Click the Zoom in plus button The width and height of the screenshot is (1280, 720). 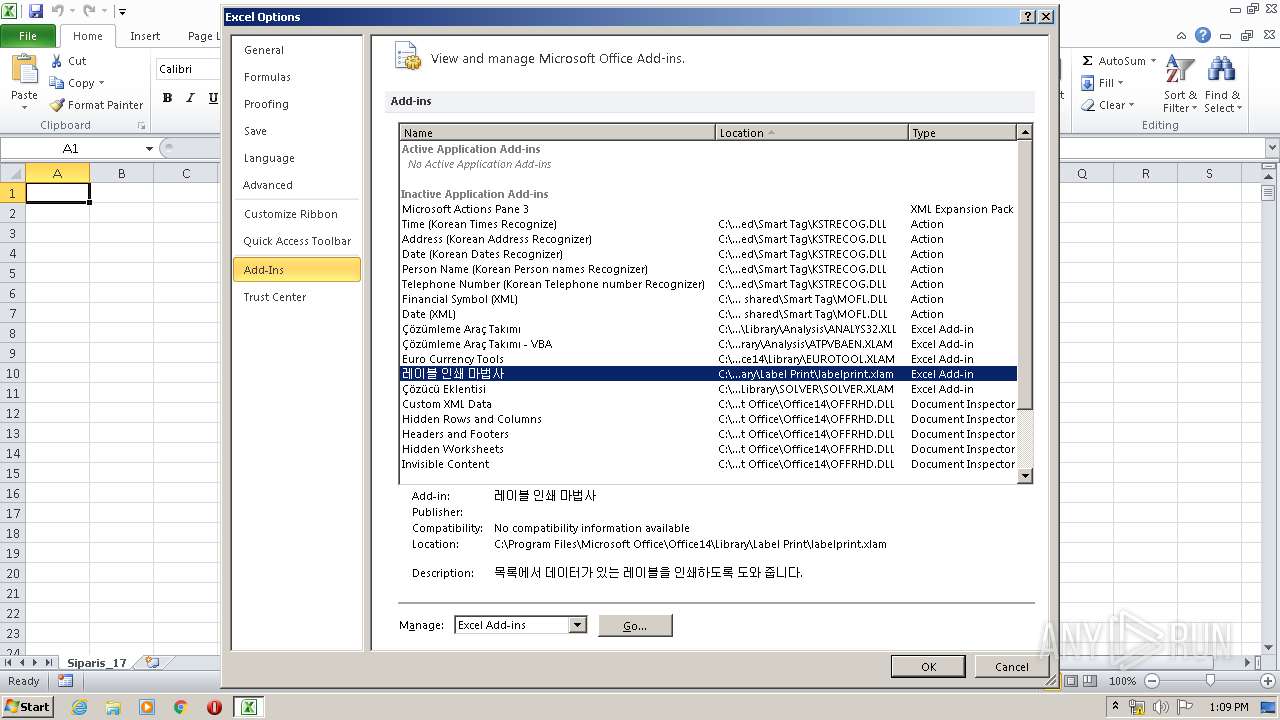coord(1268,681)
